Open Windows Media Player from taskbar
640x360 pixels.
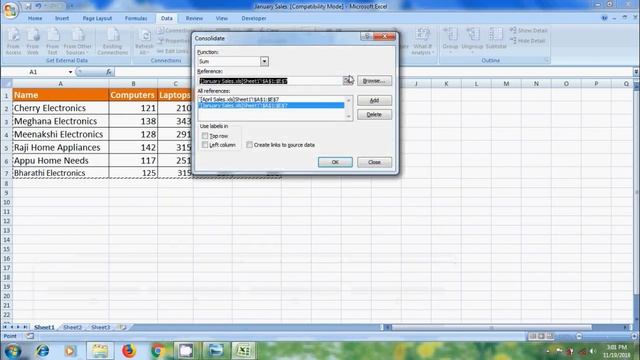pyautogui.click(x=70, y=351)
